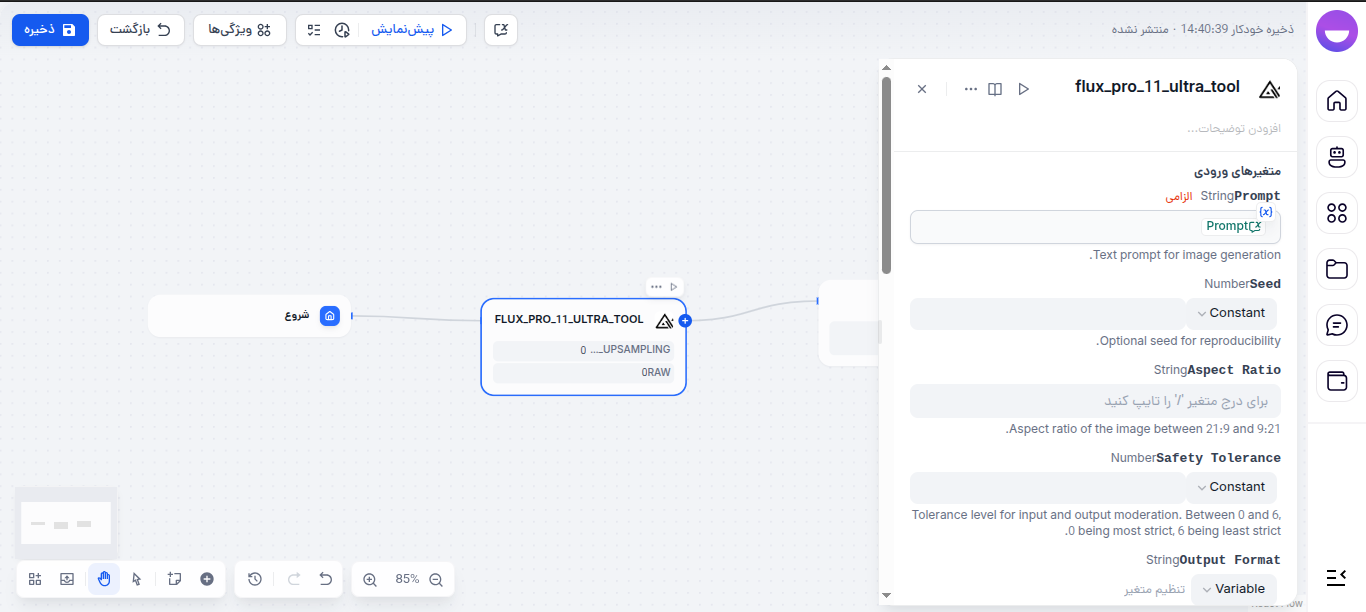Open the Output Format Variable dropdown
The width and height of the screenshot is (1366, 612).
click(1233, 588)
